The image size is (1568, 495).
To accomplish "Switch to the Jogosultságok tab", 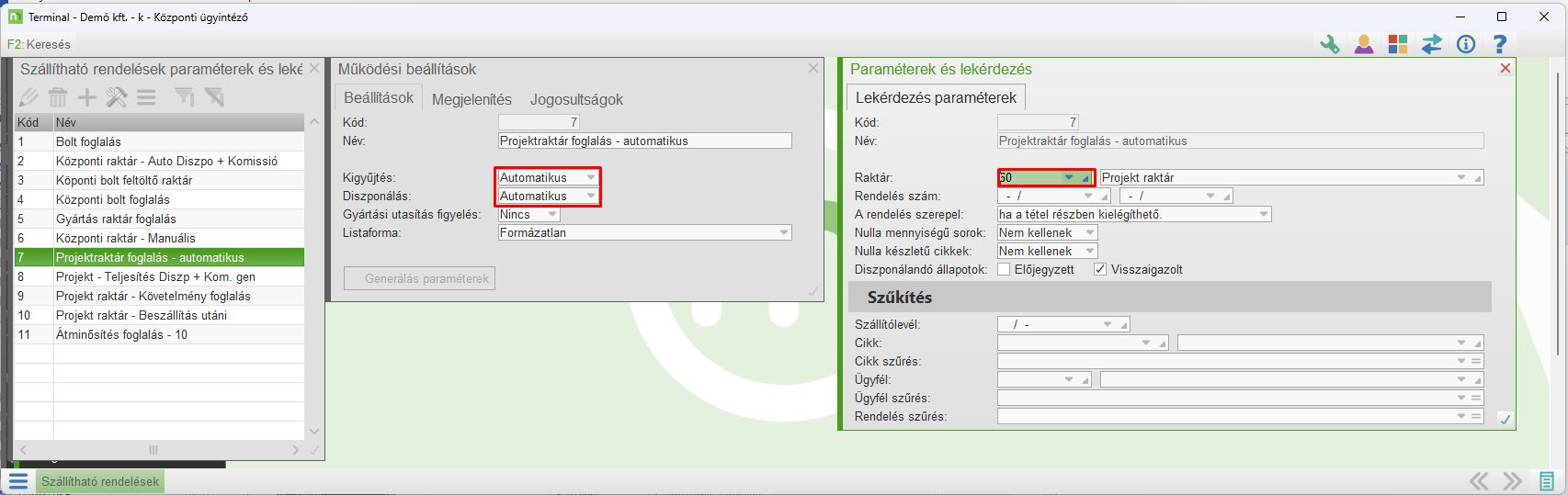I will 576,99.
